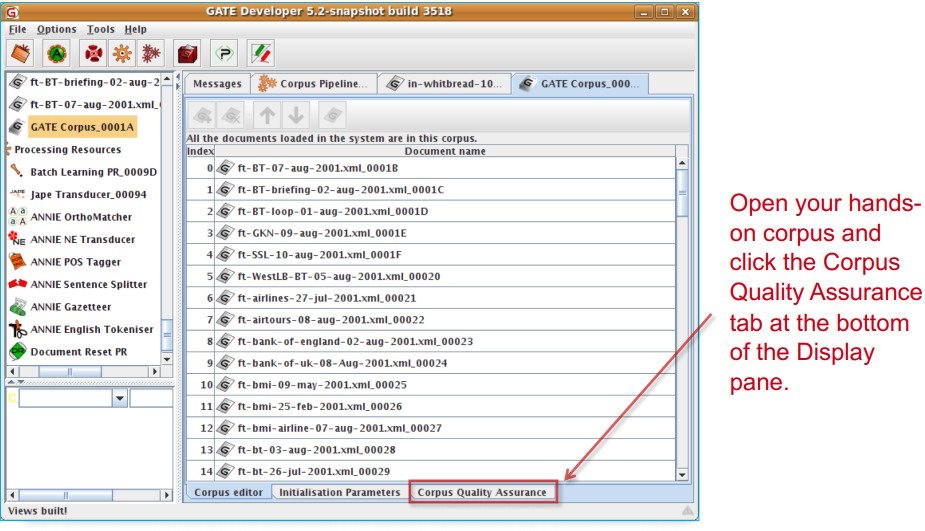Click the green ANNIE load icon
The height and width of the screenshot is (531, 925).
point(56,53)
